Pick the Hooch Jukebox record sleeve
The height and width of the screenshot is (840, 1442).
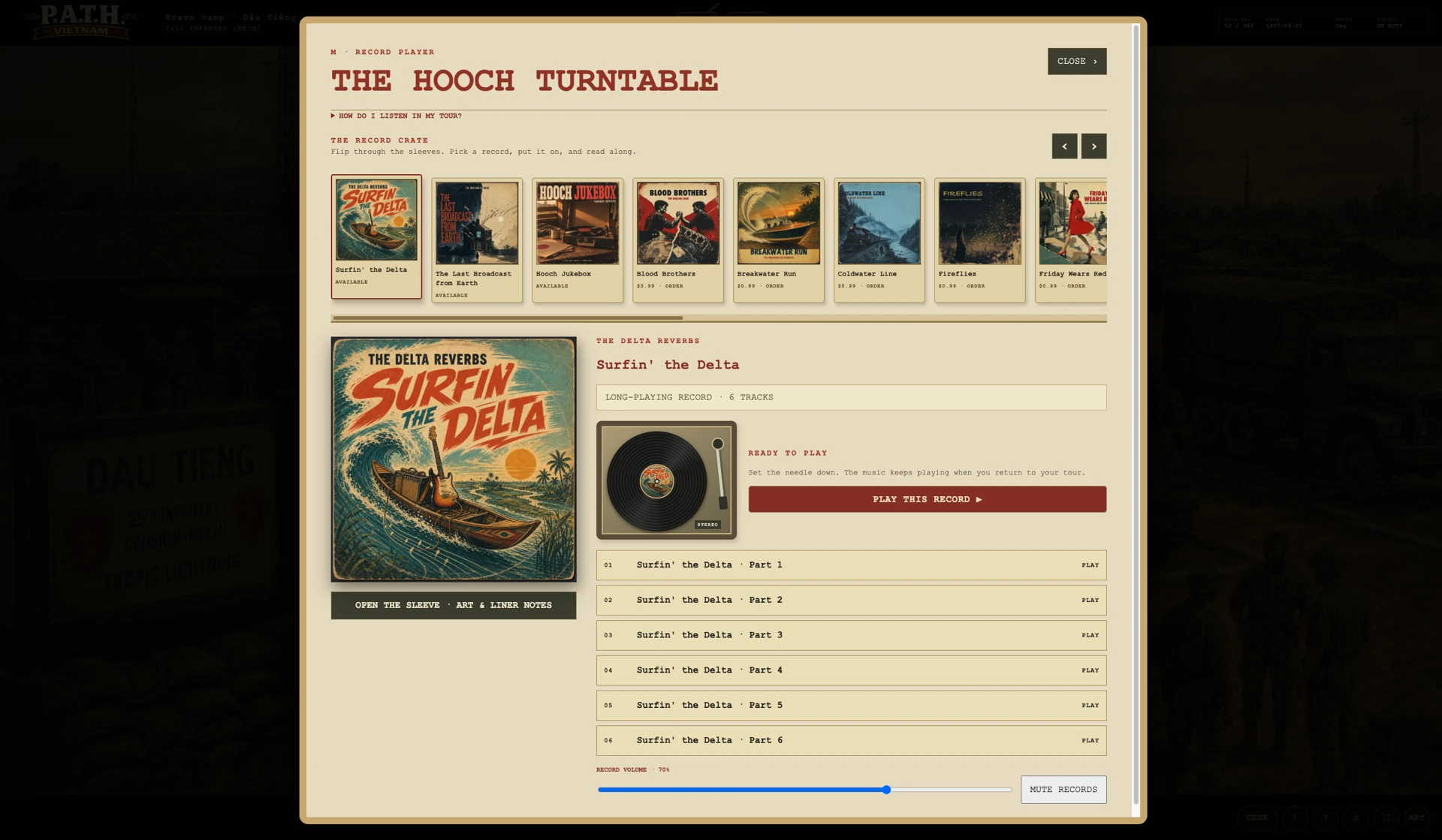(578, 240)
